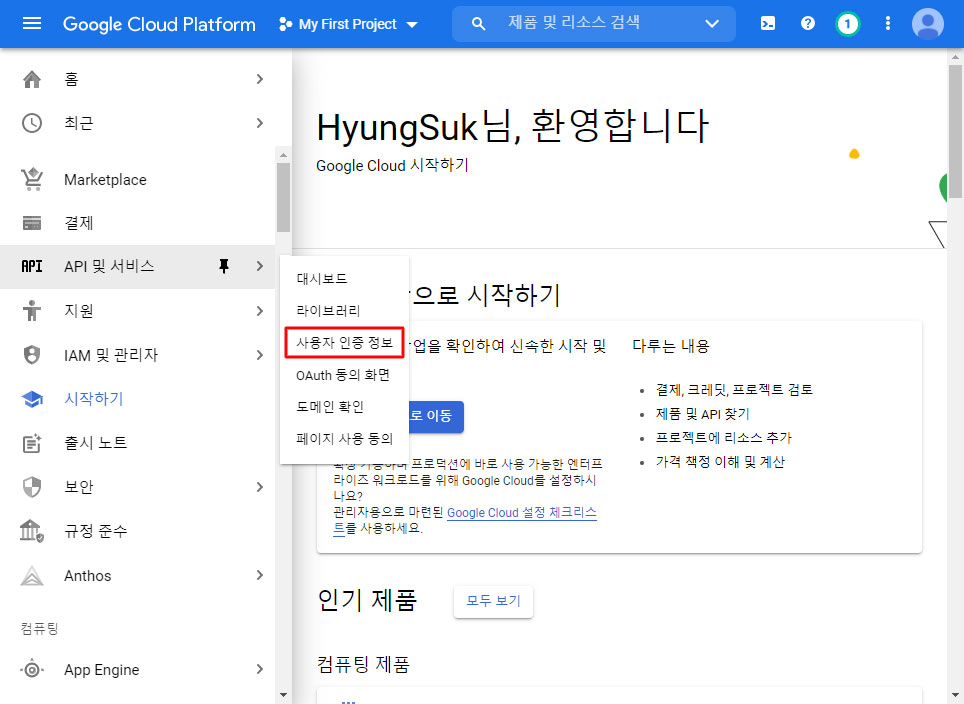Expand the search bar dropdown arrow
The height and width of the screenshot is (704, 964).
pyautogui.click(x=712, y=24)
